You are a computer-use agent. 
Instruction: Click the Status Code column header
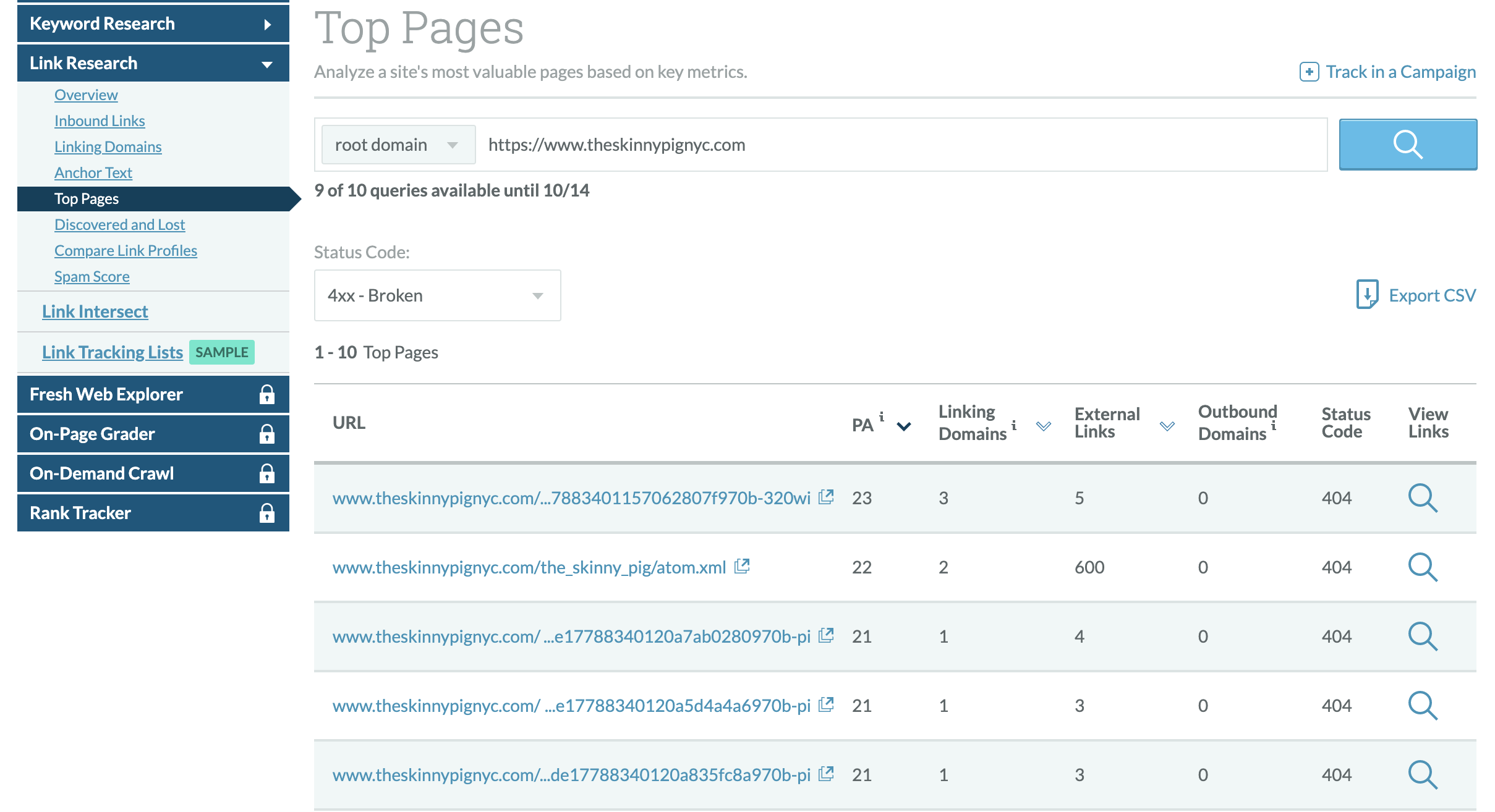(1346, 423)
